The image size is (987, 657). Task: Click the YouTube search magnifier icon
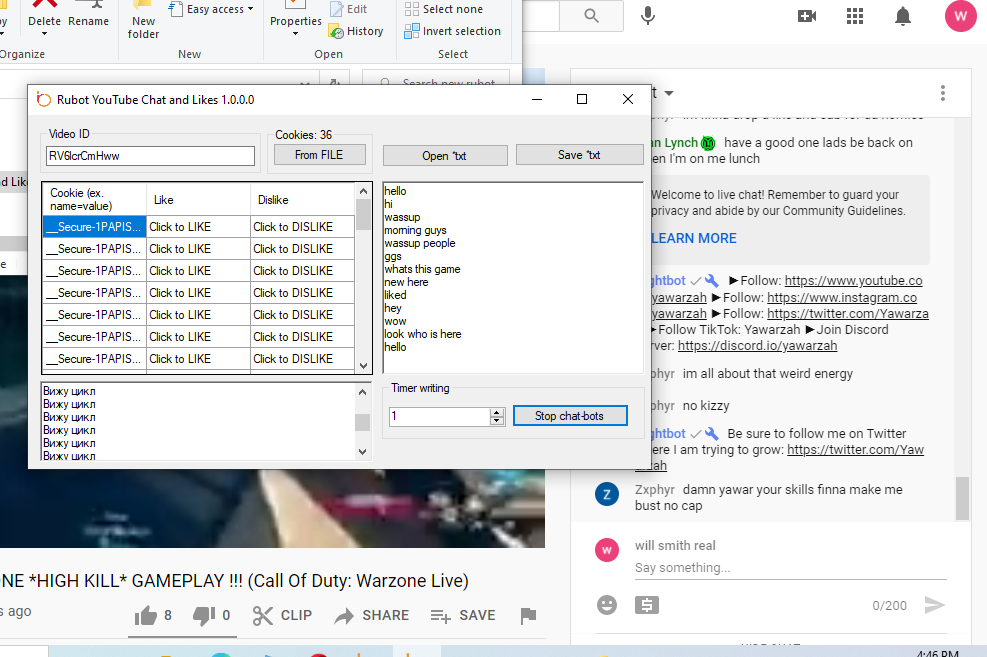591,15
